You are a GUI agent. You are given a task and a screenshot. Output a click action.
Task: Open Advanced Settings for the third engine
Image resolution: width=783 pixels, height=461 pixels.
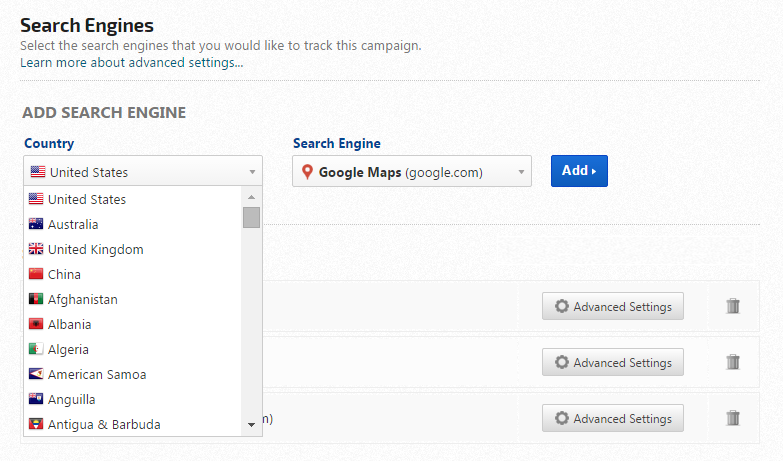(613, 418)
